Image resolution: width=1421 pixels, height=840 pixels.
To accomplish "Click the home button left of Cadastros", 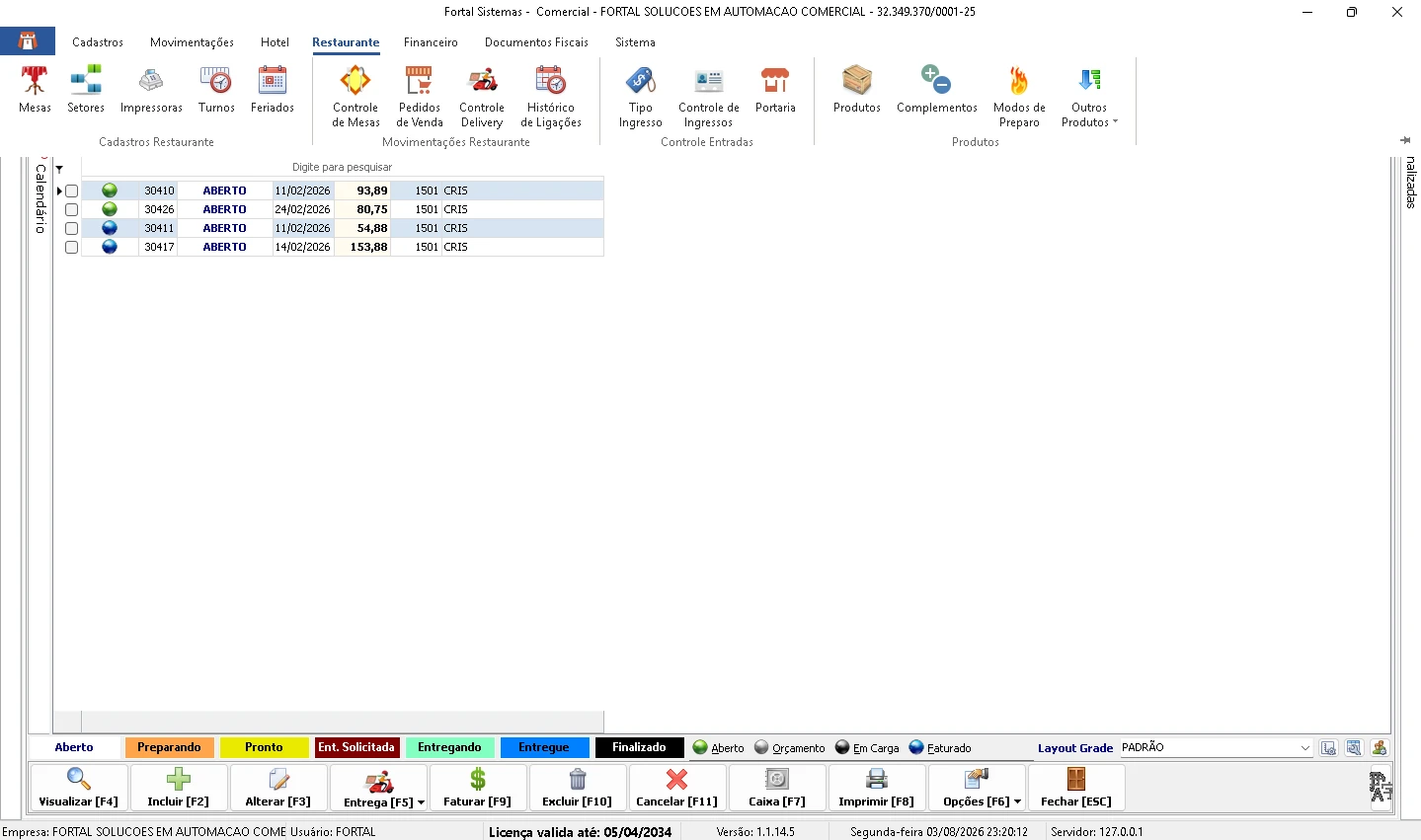I will 28,41.
